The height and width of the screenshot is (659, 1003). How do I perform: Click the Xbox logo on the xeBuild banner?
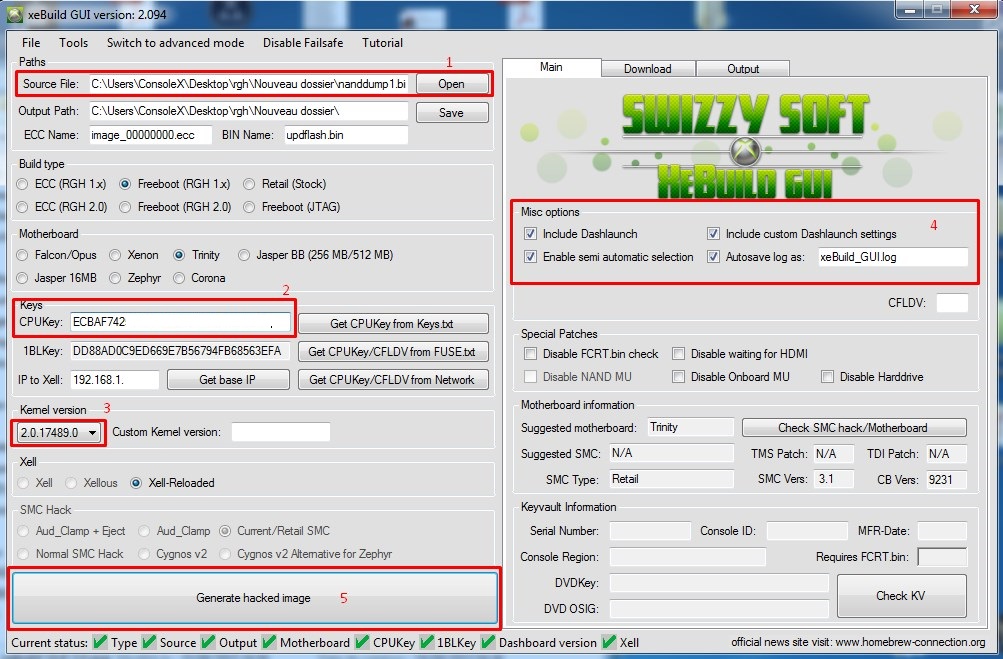click(x=746, y=152)
